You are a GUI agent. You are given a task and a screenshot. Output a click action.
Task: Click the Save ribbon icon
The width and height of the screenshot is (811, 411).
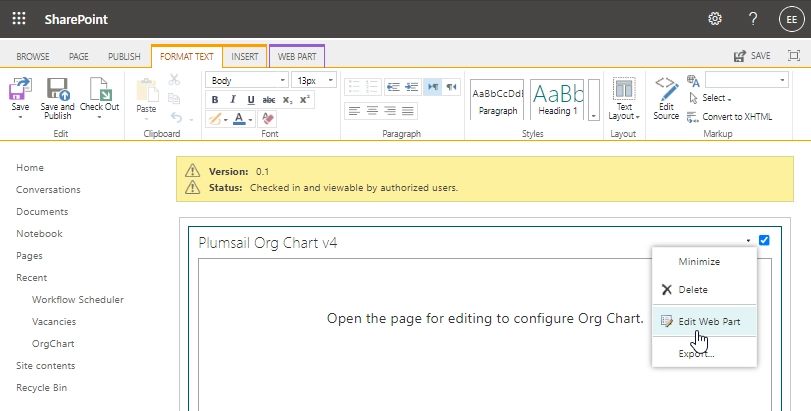click(20, 89)
